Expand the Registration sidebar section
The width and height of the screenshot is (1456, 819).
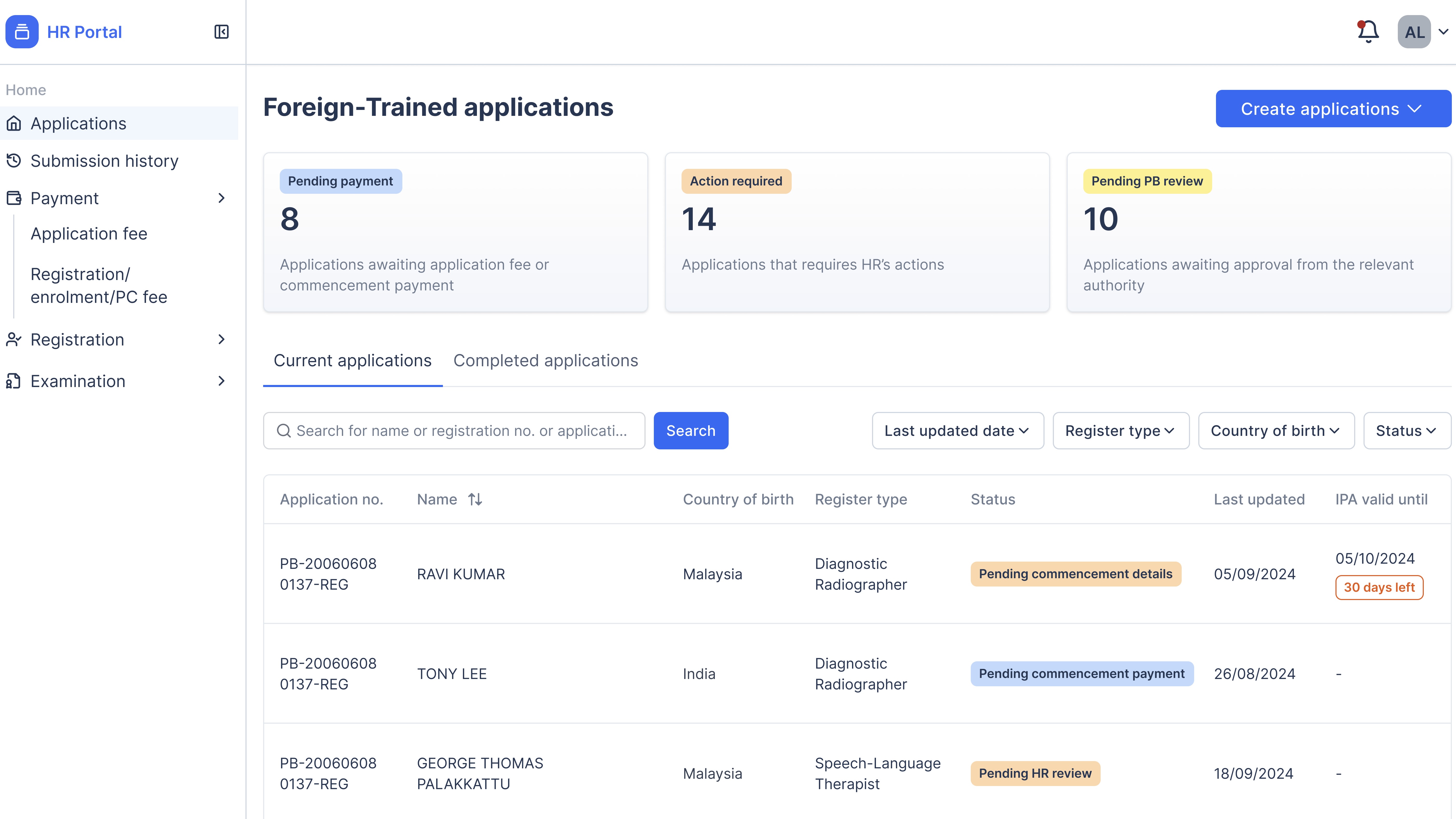coord(221,339)
